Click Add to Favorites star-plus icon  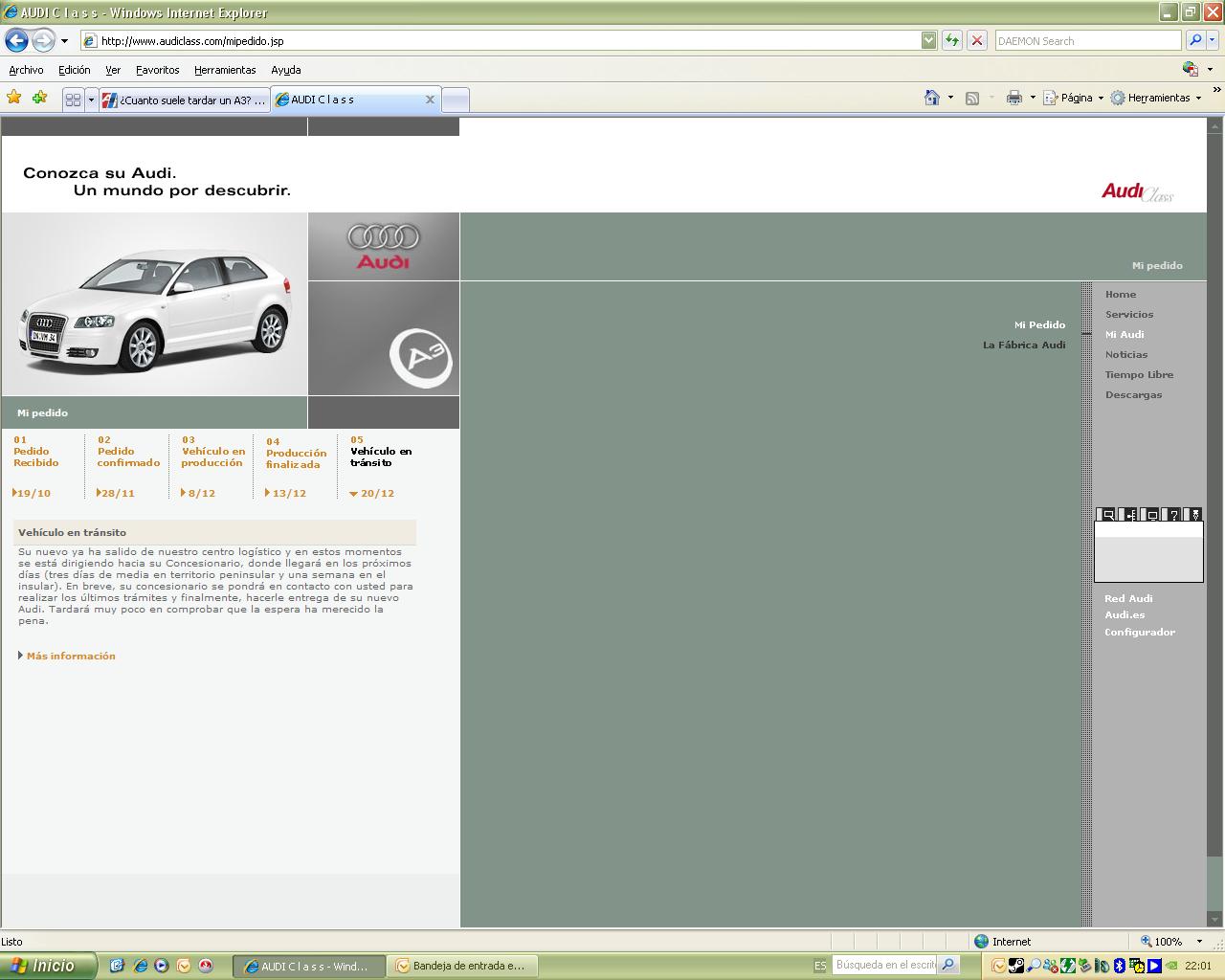39,98
